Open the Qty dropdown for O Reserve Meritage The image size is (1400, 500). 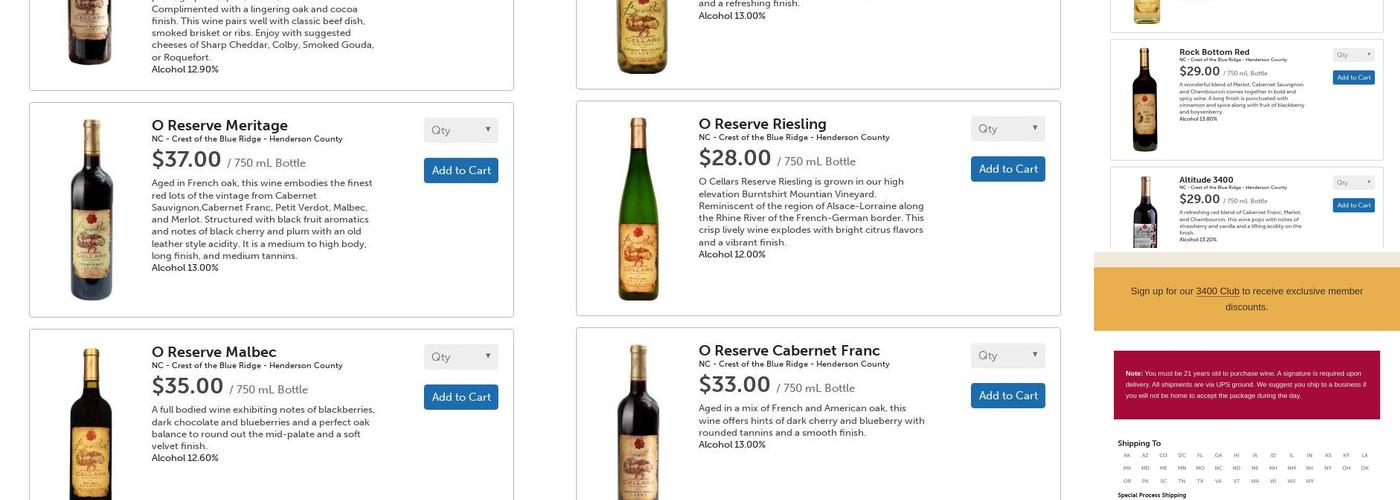pyautogui.click(x=460, y=130)
